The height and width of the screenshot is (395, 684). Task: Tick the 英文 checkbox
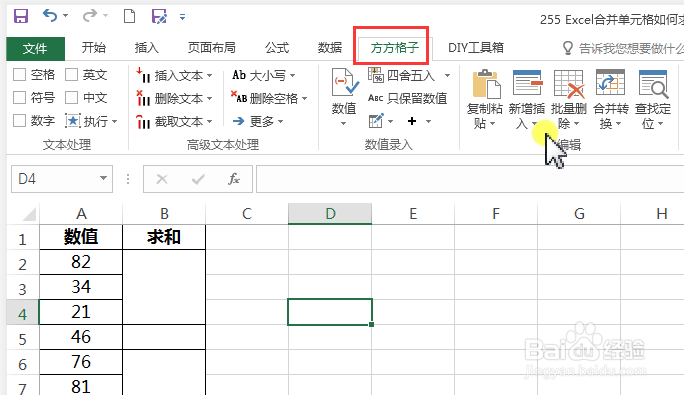[72, 75]
